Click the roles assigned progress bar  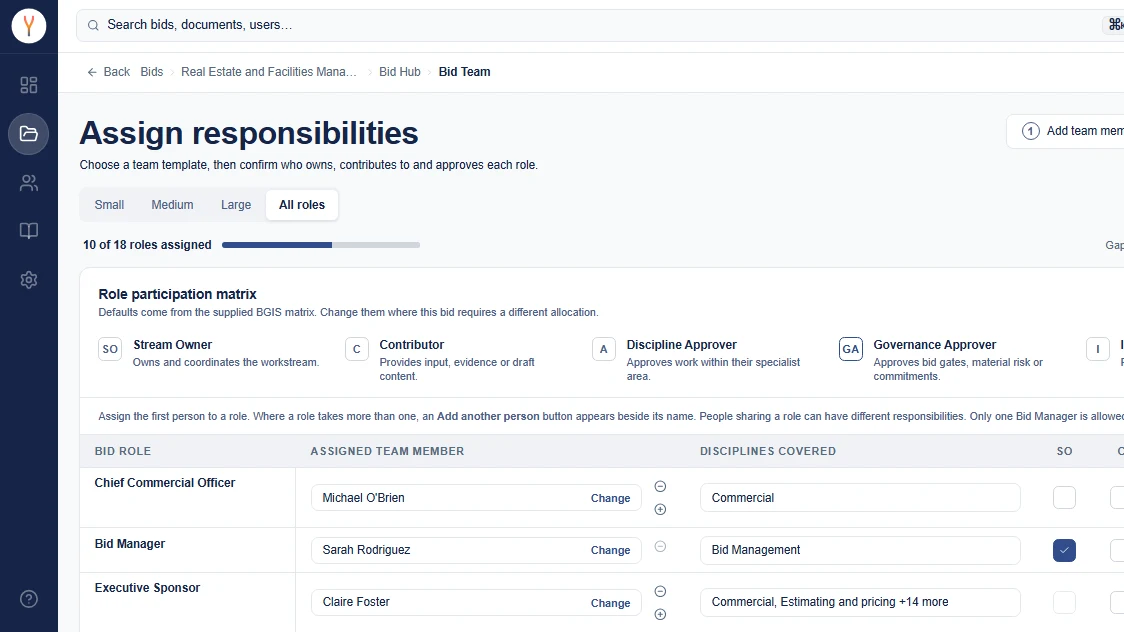320,245
